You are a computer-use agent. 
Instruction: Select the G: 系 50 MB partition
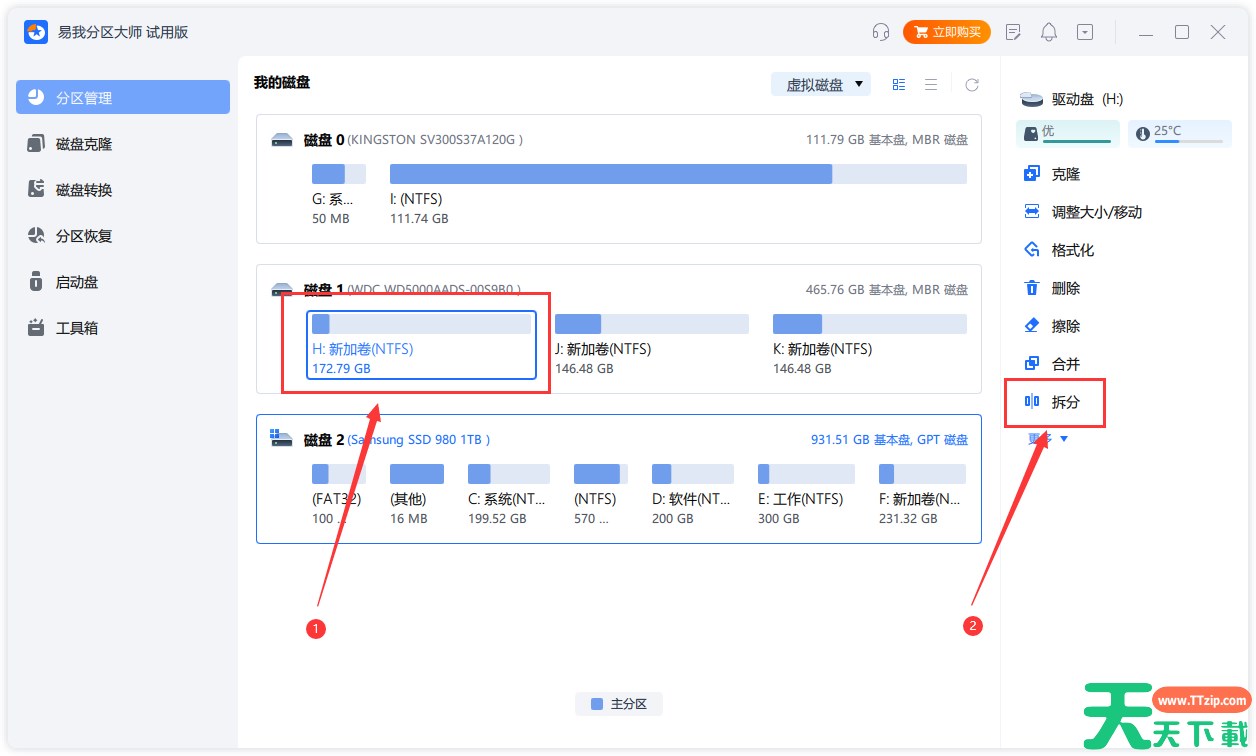pyautogui.click(x=338, y=194)
